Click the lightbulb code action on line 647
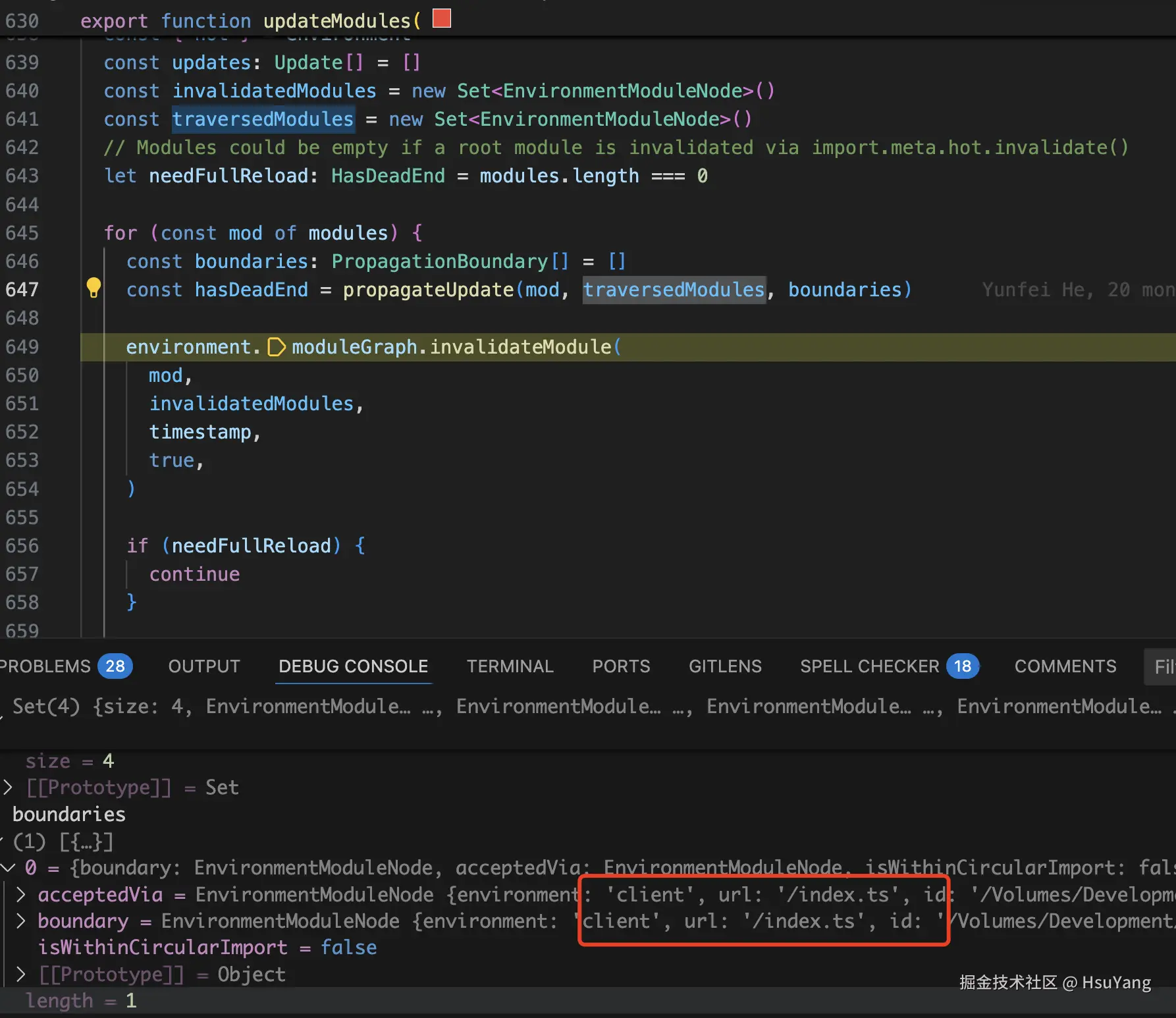 (94, 288)
